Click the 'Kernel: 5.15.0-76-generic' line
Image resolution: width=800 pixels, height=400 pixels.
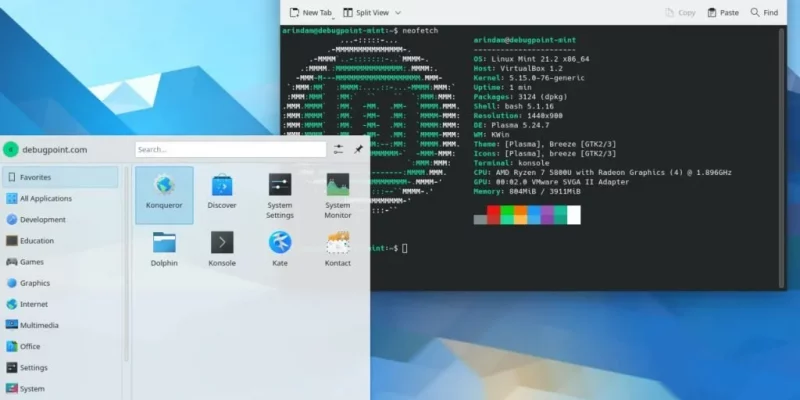click(x=529, y=78)
